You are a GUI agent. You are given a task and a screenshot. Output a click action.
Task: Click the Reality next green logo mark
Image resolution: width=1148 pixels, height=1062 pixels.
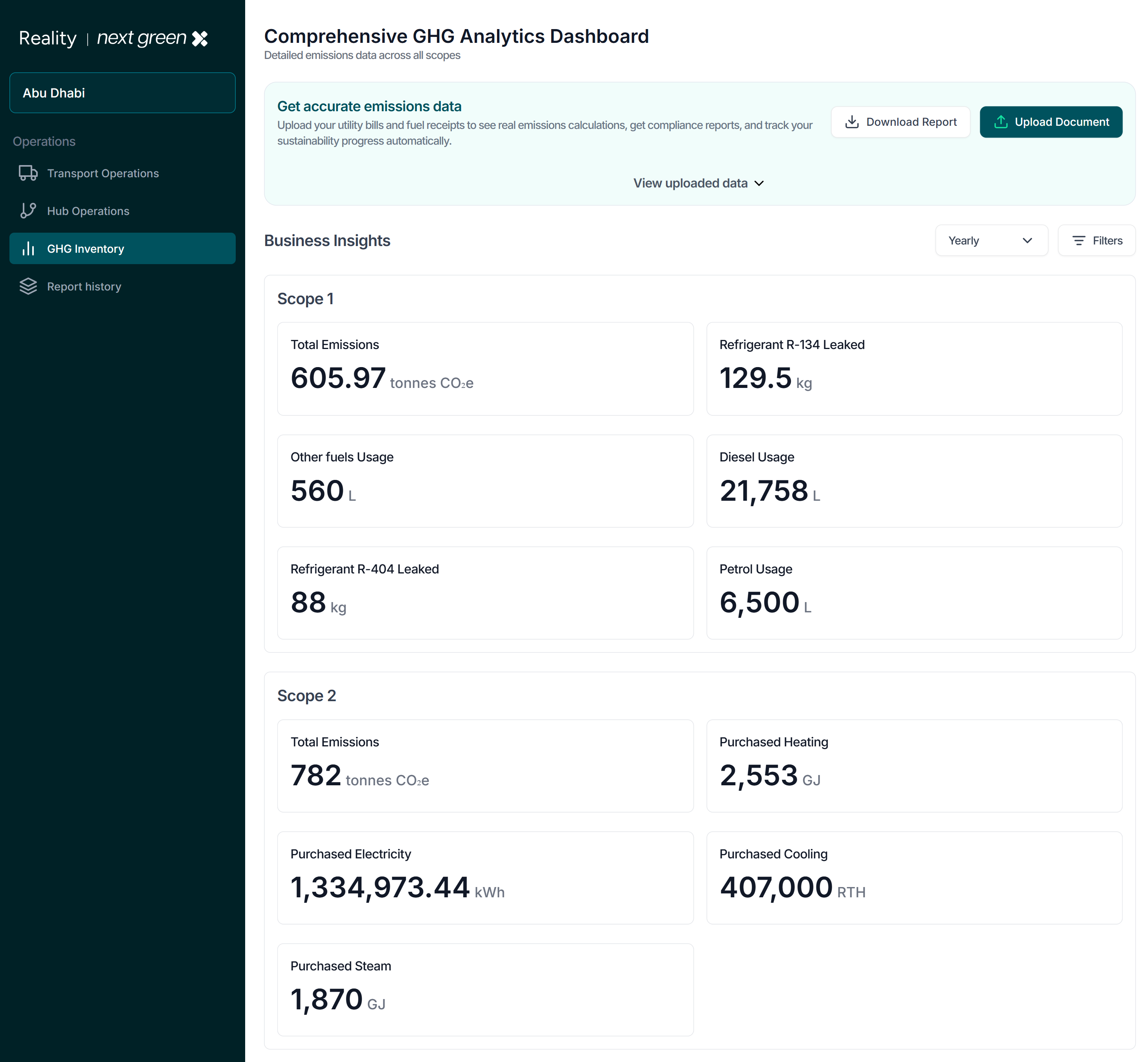[x=200, y=39]
